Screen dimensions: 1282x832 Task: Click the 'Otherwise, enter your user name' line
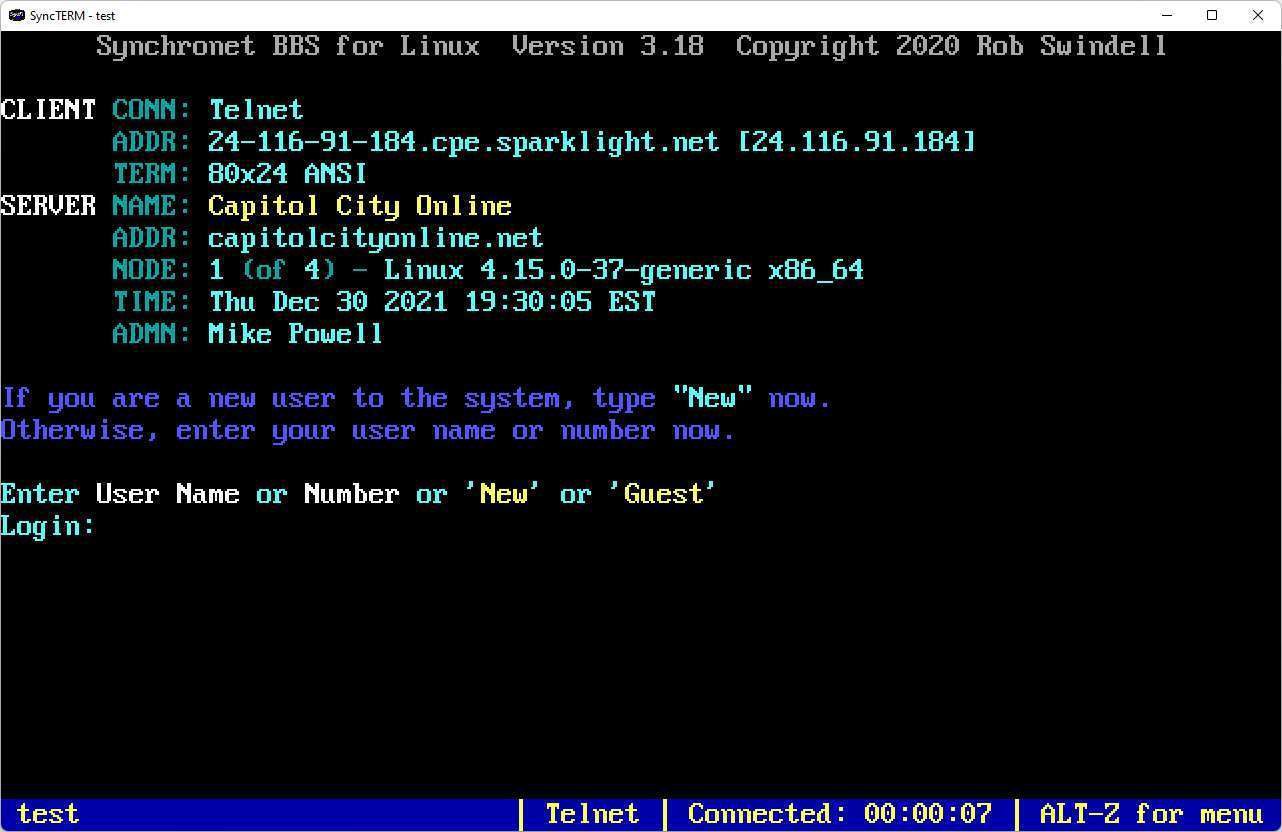tap(368, 430)
